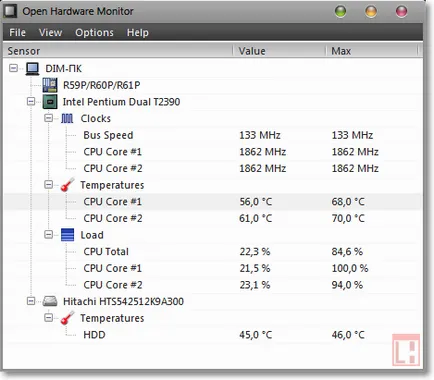The image size is (434, 380).
Task: Open the Options menu
Action: coord(94,33)
